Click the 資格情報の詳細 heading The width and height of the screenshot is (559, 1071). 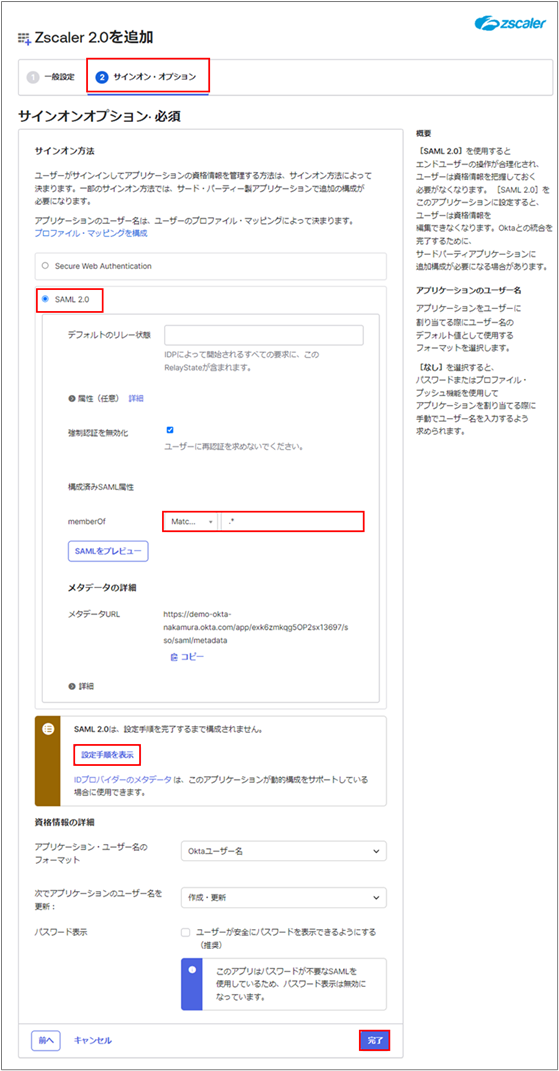point(64,820)
